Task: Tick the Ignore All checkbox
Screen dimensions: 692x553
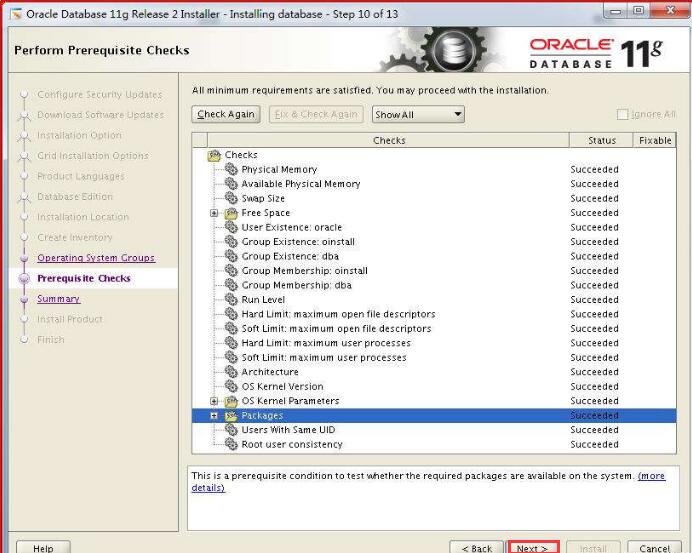Action: (622, 115)
